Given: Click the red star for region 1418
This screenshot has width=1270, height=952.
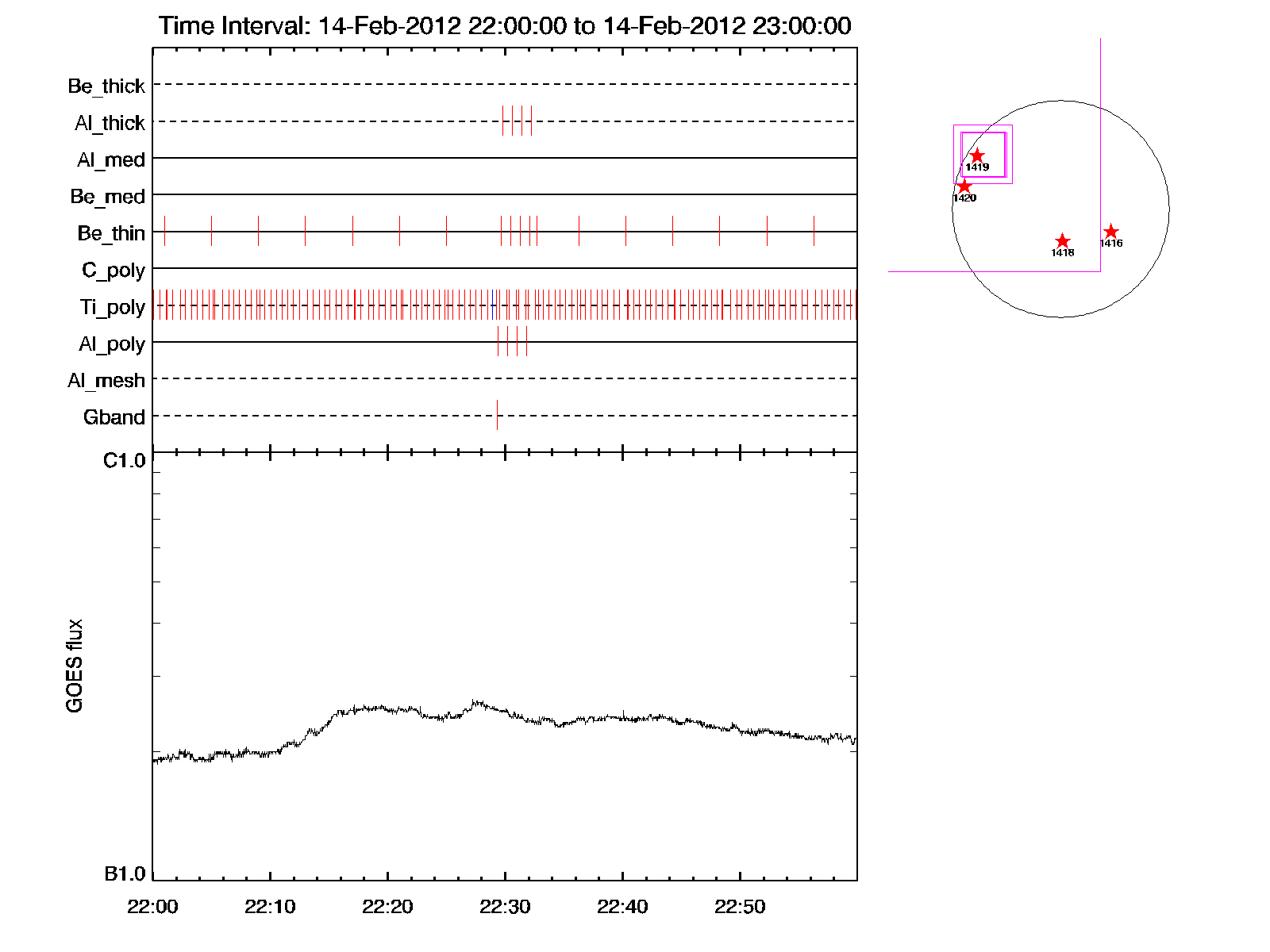Looking at the screenshot, I should pyautogui.click(x=1062, y=241).
